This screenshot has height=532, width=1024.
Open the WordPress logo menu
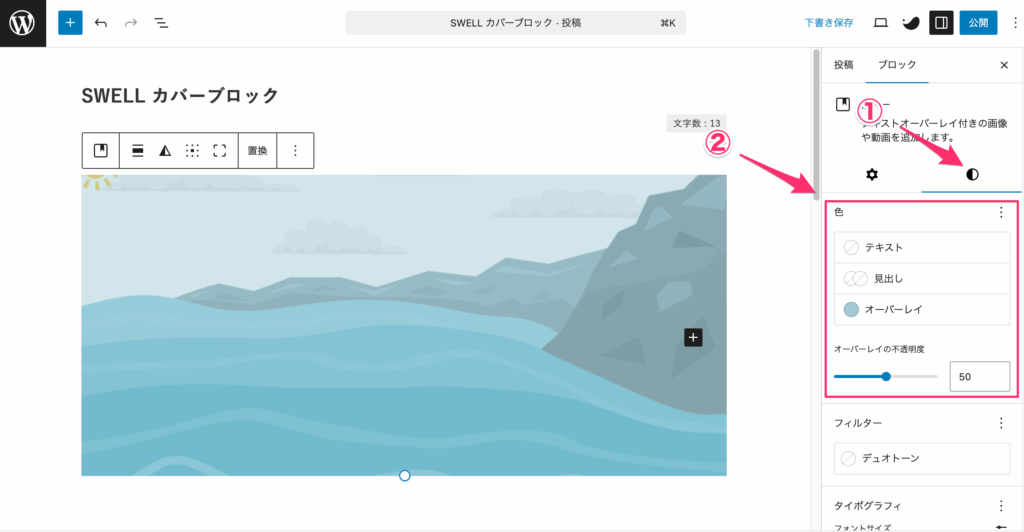tap(23, 23)
